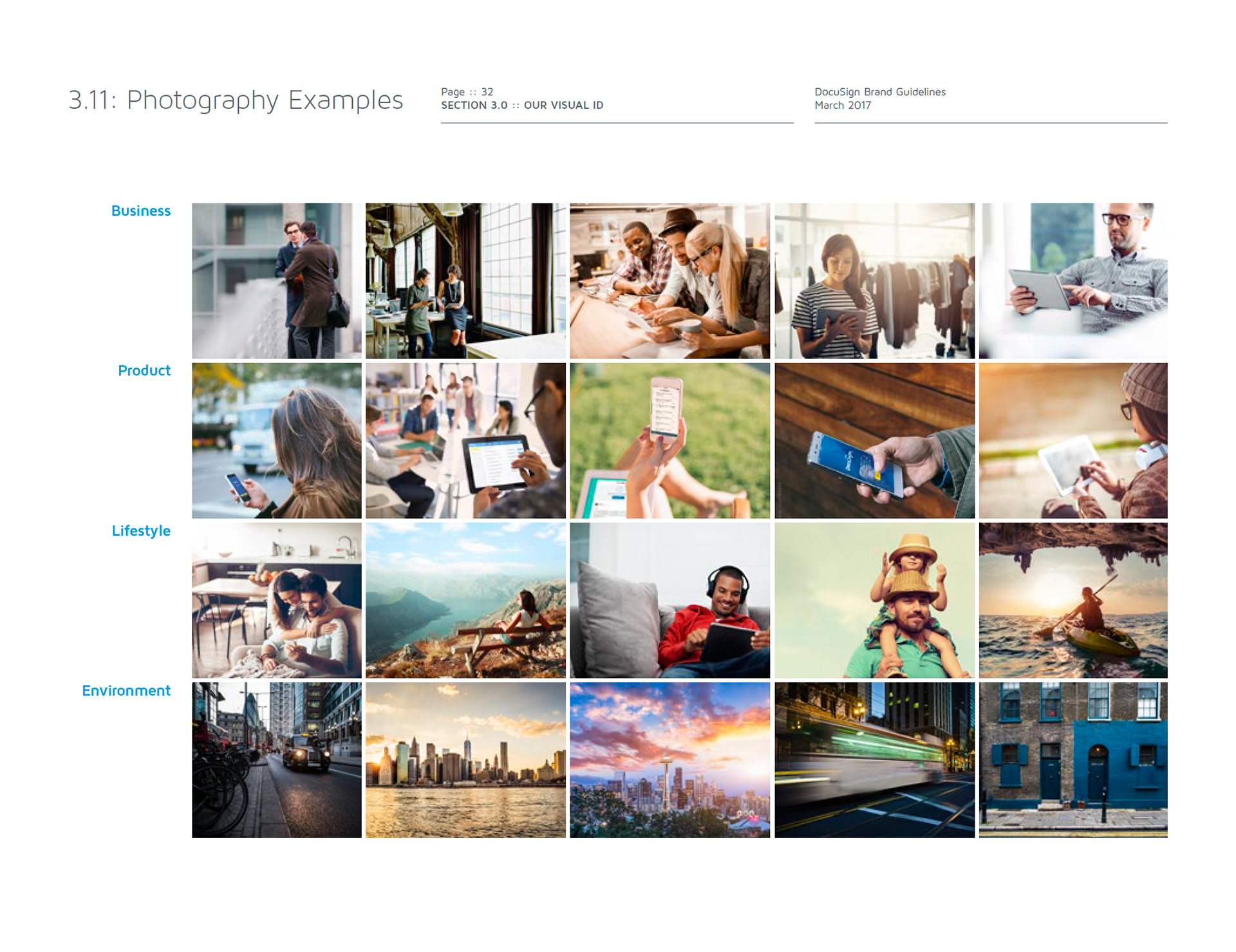This screenshot has height=952, width=1236.
Task: Open the blue painted building photo
Action: pos(1072,760)
